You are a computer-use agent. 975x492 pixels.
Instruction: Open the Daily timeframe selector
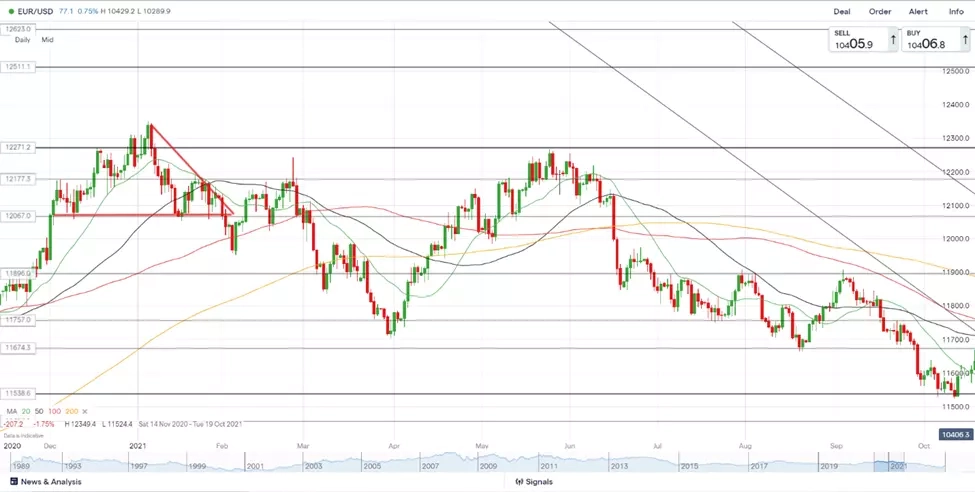click(x=22, y=39)
